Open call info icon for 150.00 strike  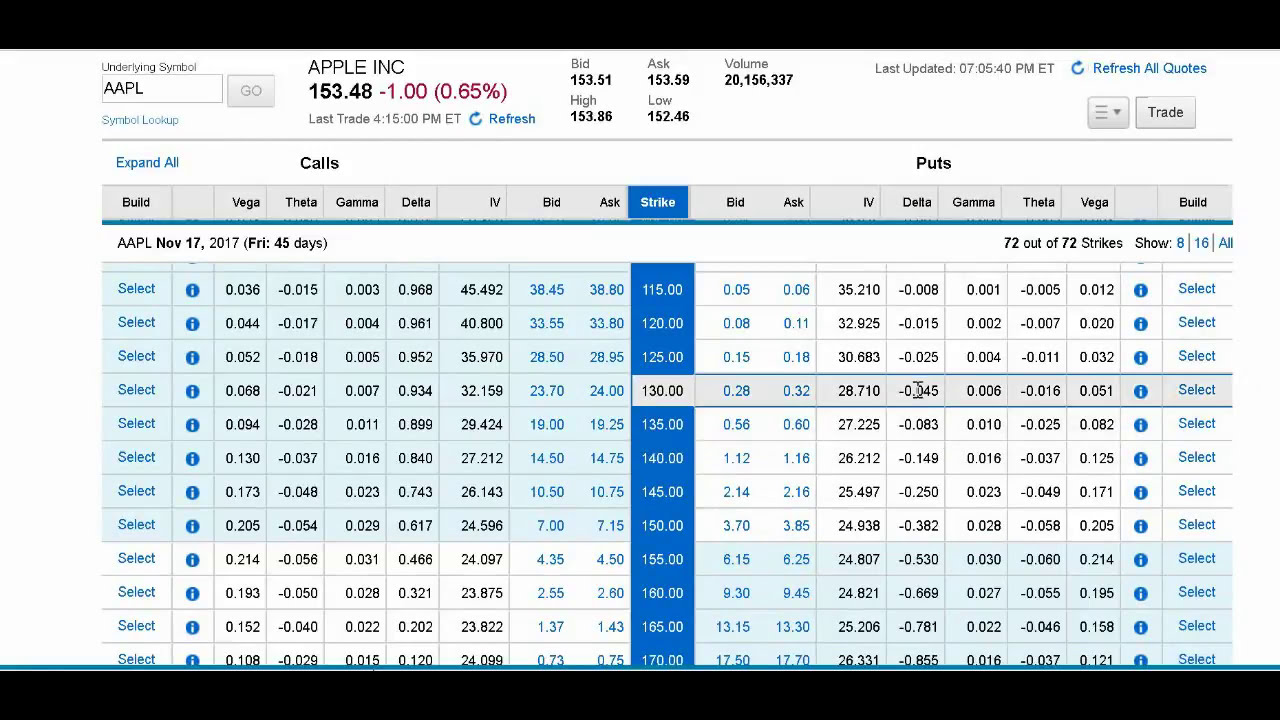[x=192, y=526]
